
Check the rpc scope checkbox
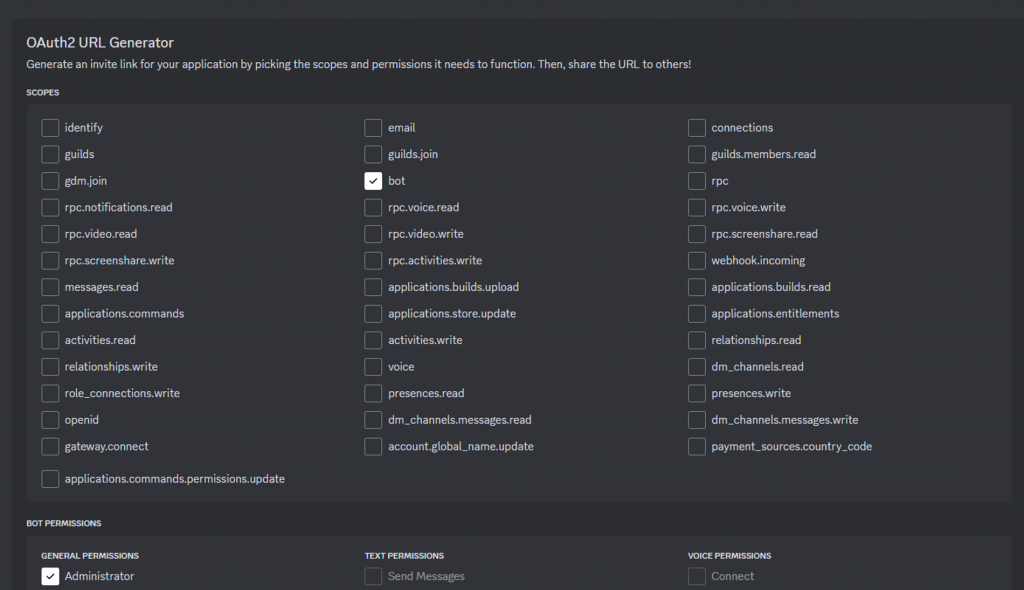(x=697, y=181)
